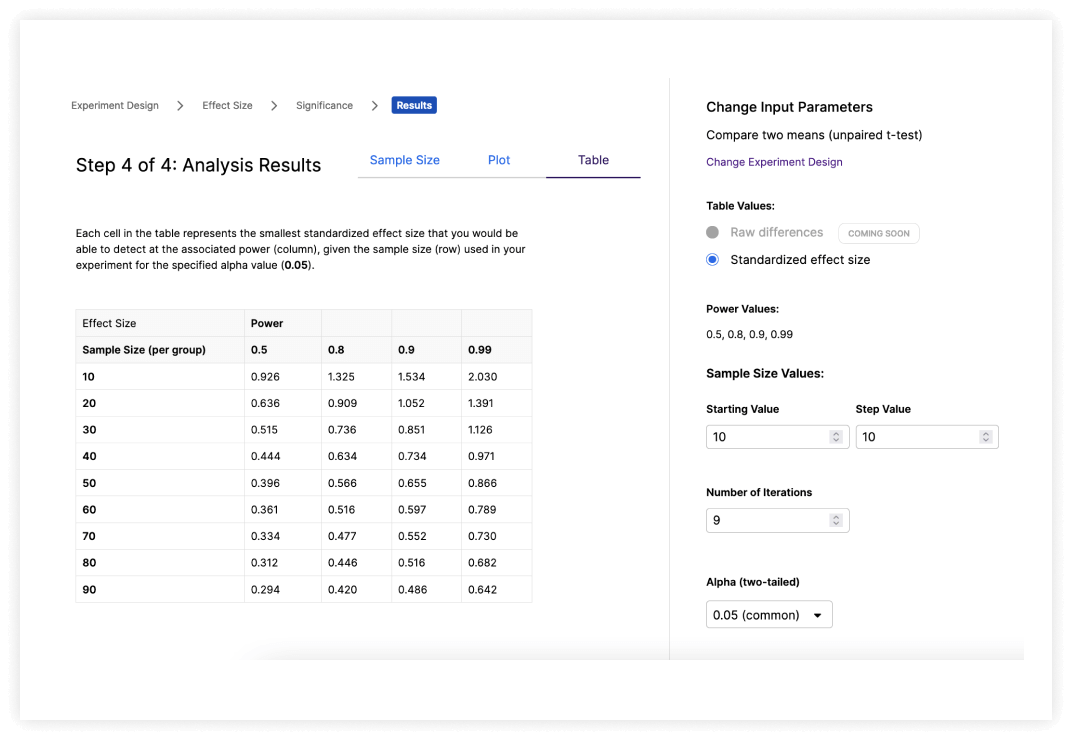Open the Plot tab
This screenshot has height=740, width=1072.
click(499, 160)
